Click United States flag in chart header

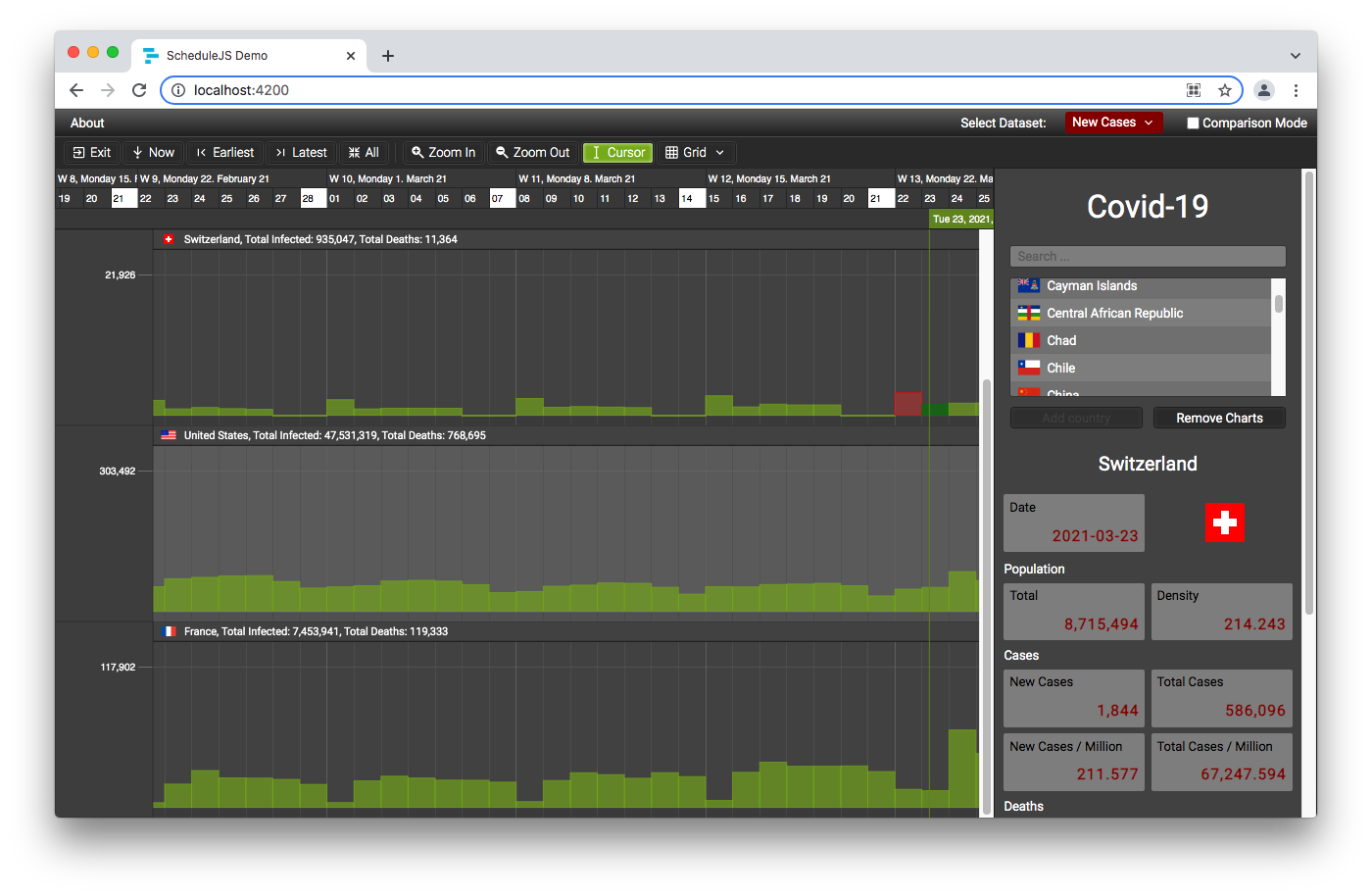(x=169, y=435)
